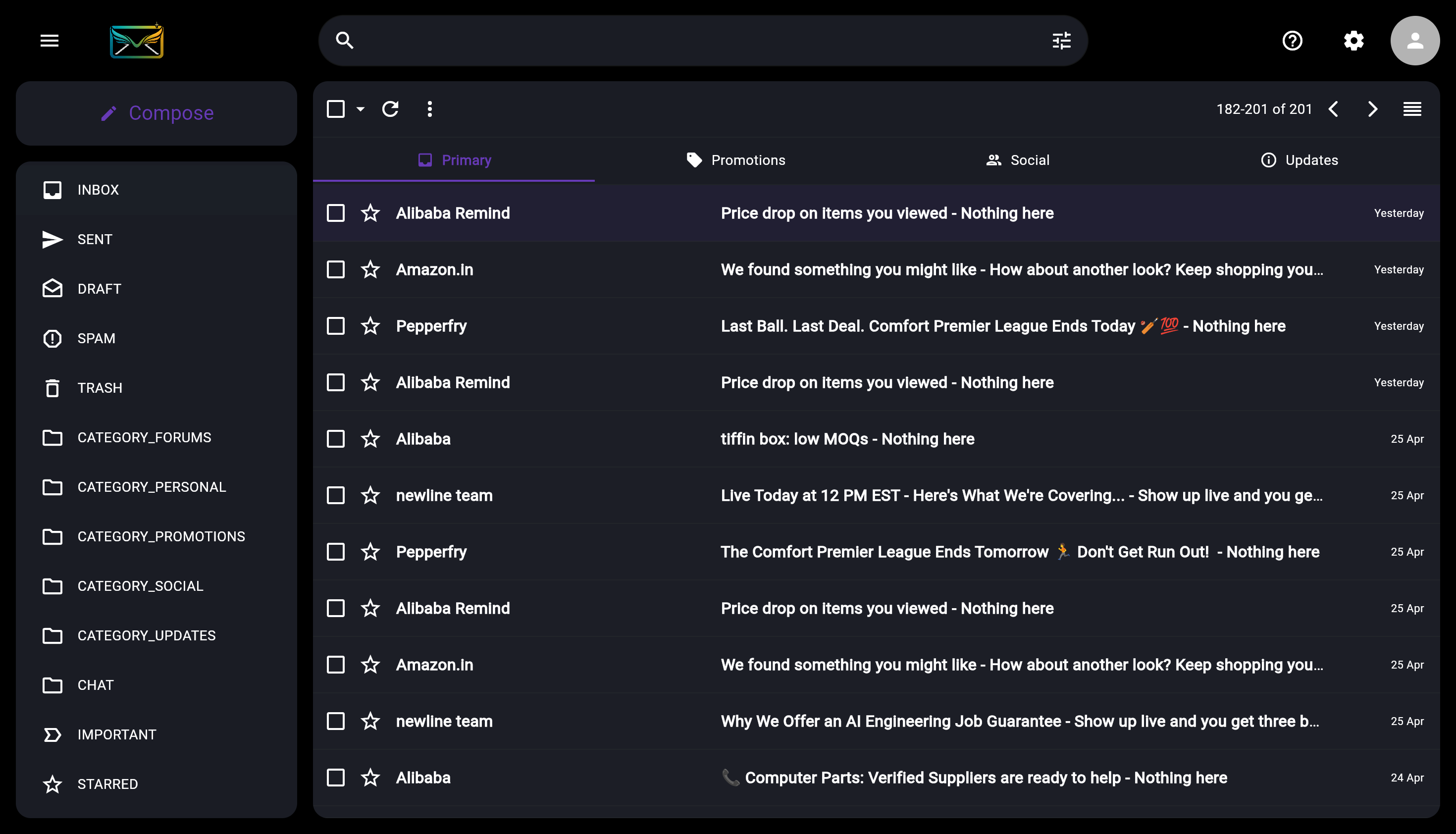Open the account profile avatar

pyautogui.click(x=1414, y=41)
